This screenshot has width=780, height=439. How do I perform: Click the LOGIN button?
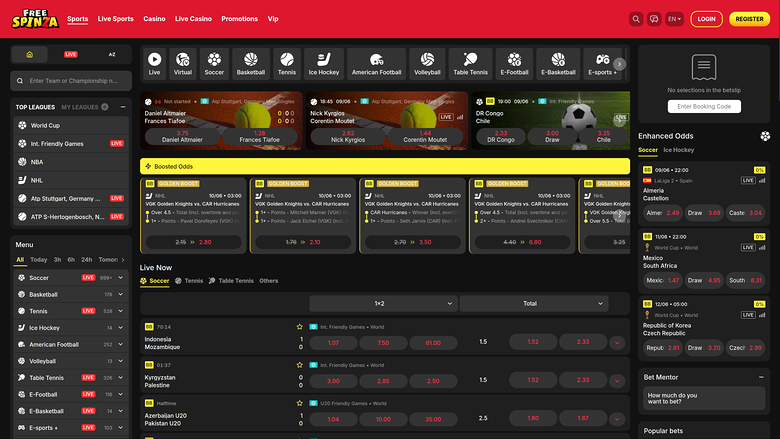click(706, 19)
